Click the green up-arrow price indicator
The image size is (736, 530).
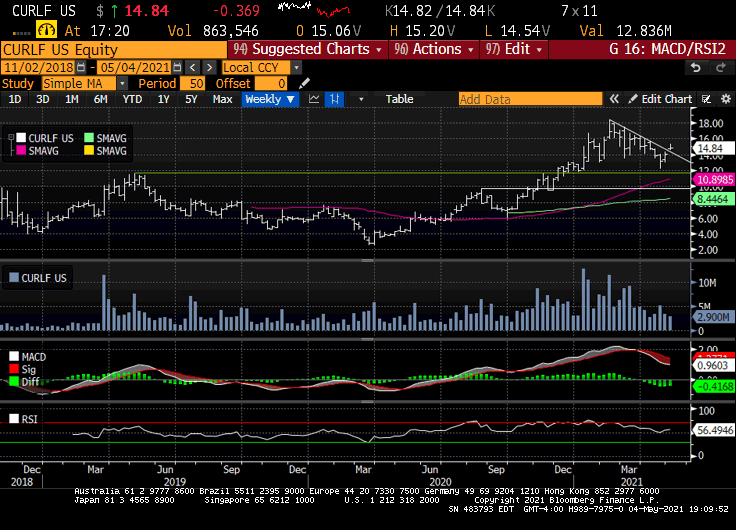114,10
